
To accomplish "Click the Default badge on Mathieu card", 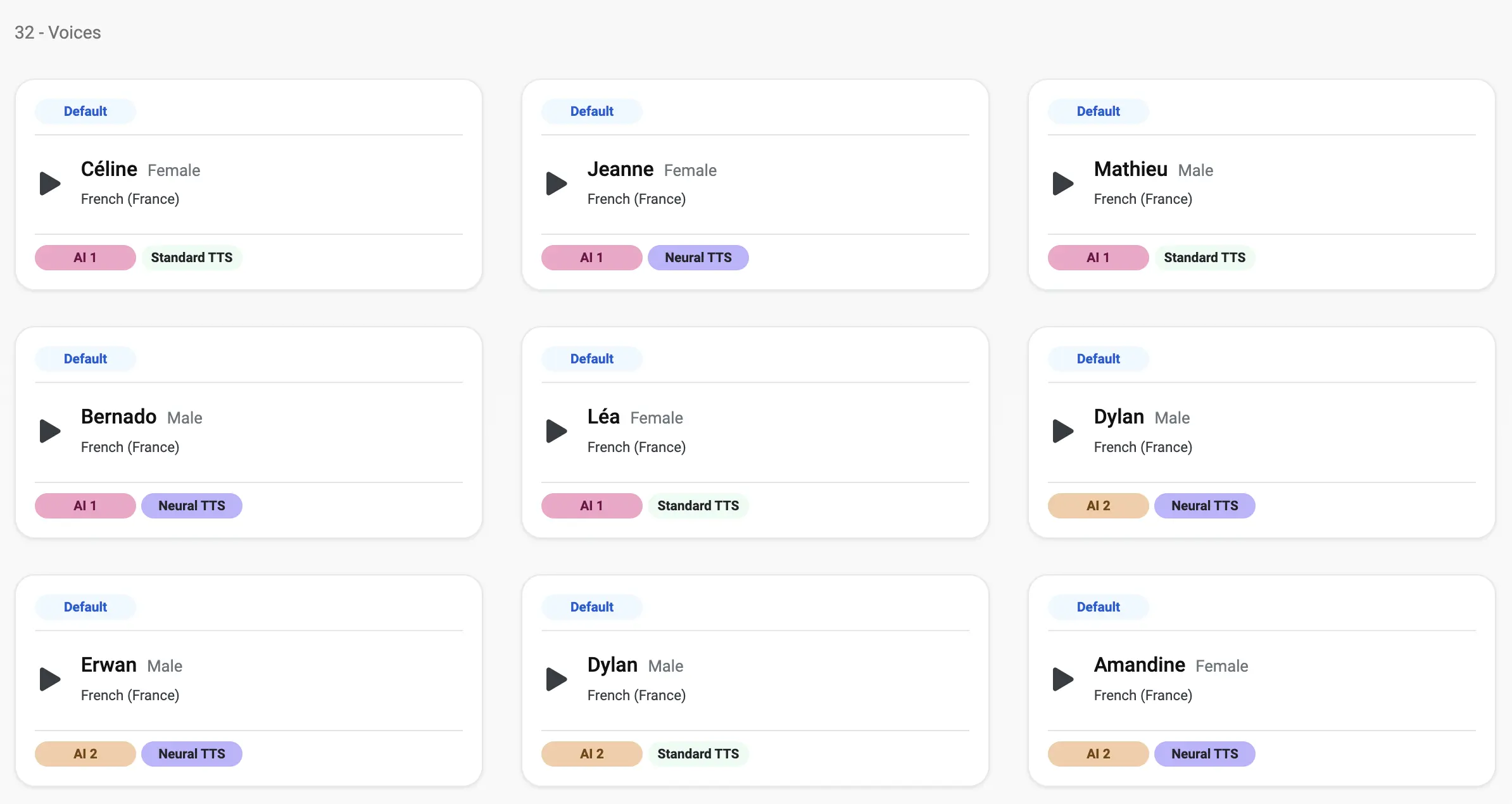I will pos(1099,111).
